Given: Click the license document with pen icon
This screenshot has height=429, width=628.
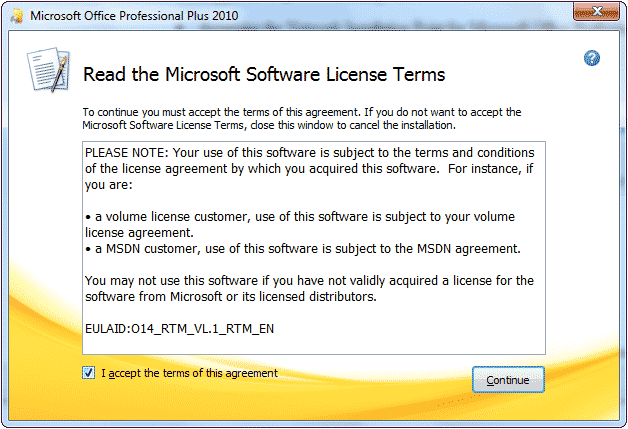Looking at the screenshot, I should pos(48,70).
